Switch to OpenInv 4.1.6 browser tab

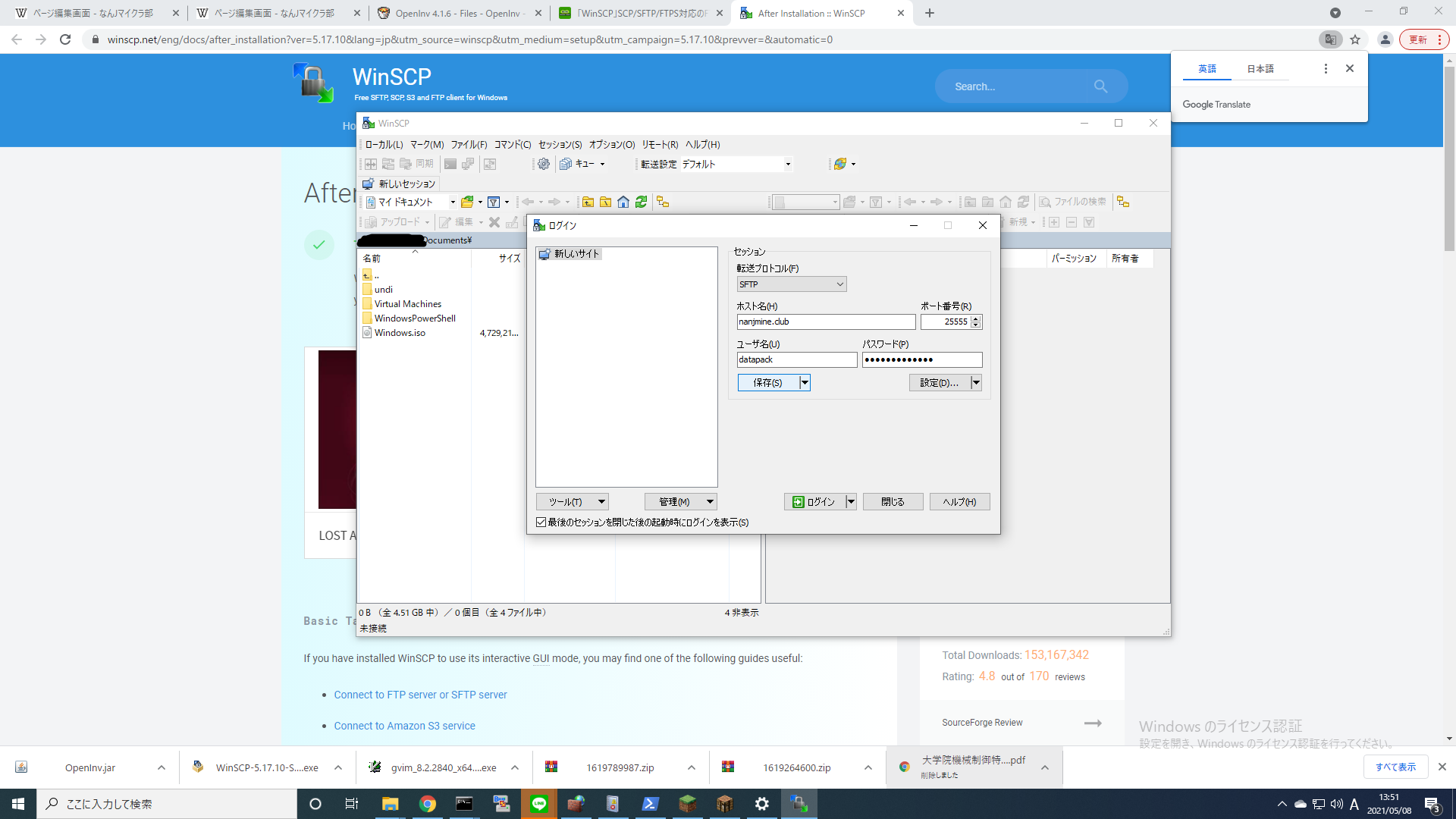click(460, 13)
